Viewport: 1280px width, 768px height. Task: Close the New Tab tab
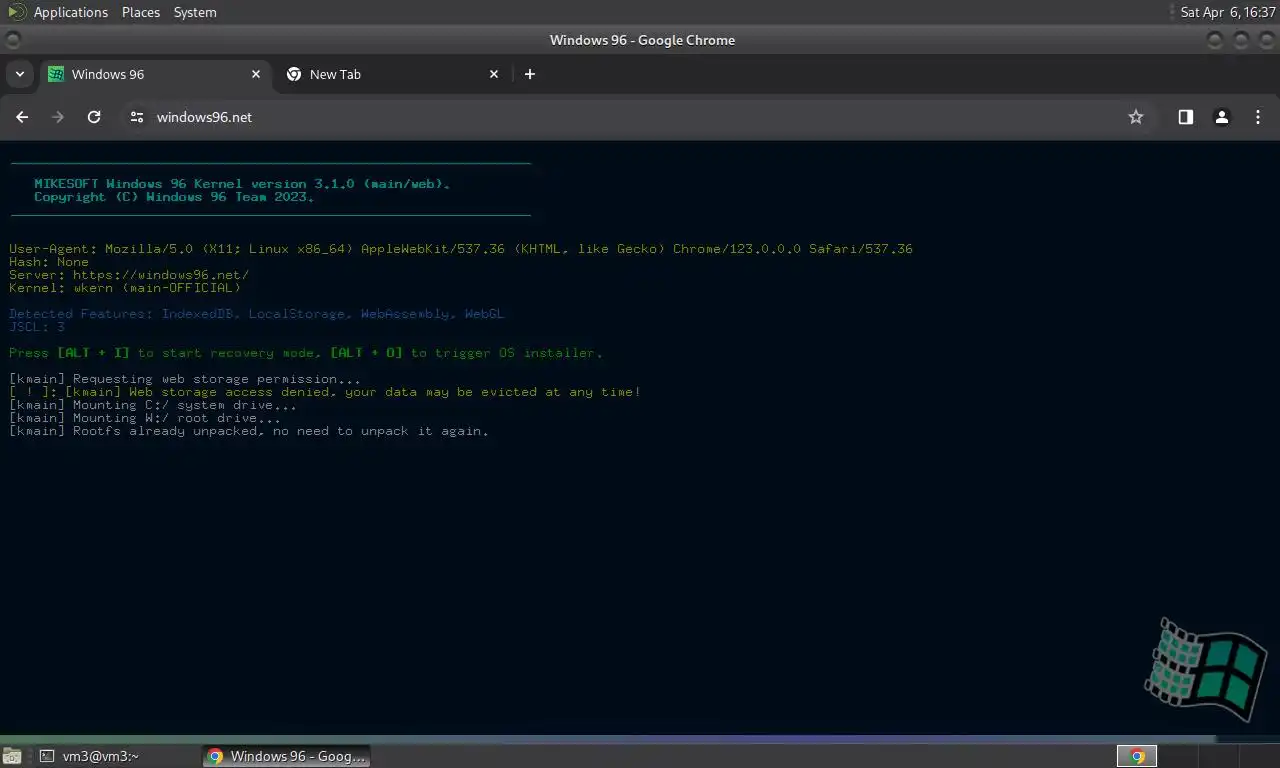494,74
